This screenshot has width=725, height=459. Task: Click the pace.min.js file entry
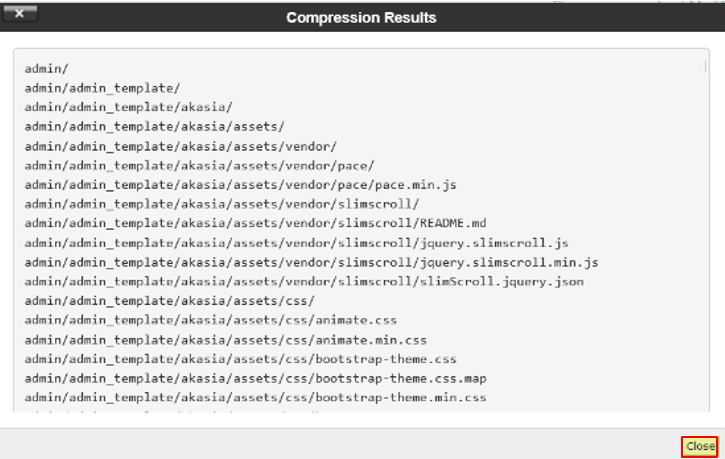pos(240,185)
